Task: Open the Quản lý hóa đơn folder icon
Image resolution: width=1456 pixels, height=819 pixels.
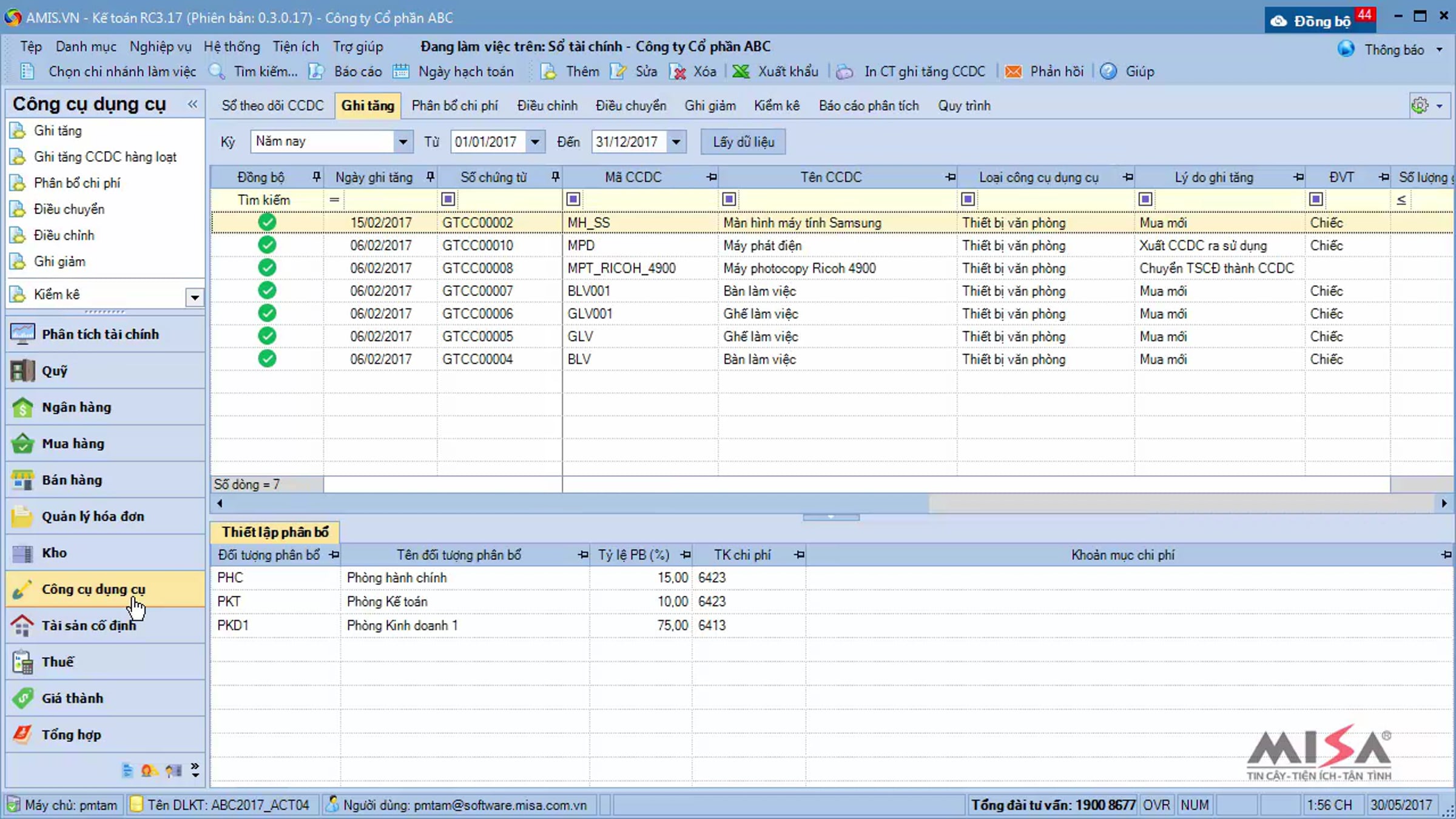Action: (22, 516)
